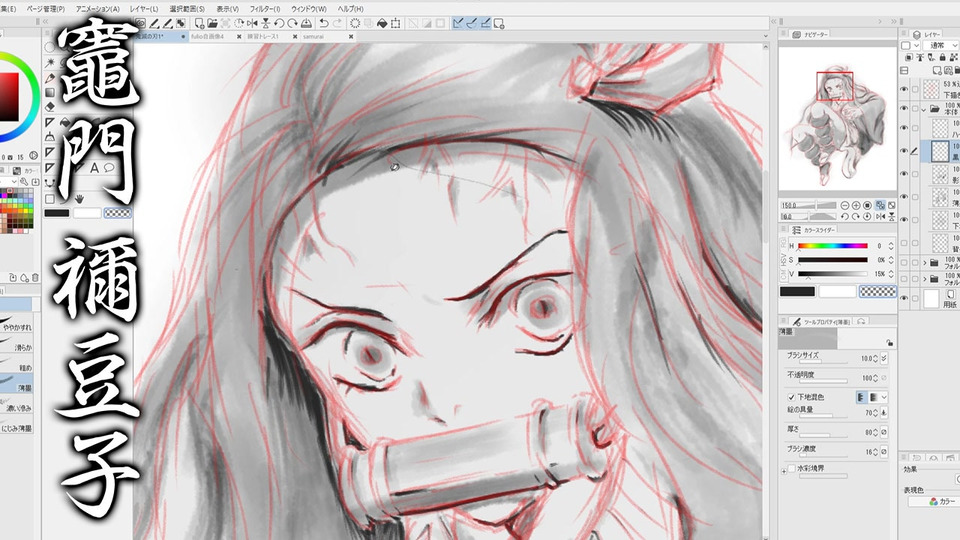The image size is (960, 540).
Task: Open the blending mode 通常 dropdown
Action: click(942, 45)
